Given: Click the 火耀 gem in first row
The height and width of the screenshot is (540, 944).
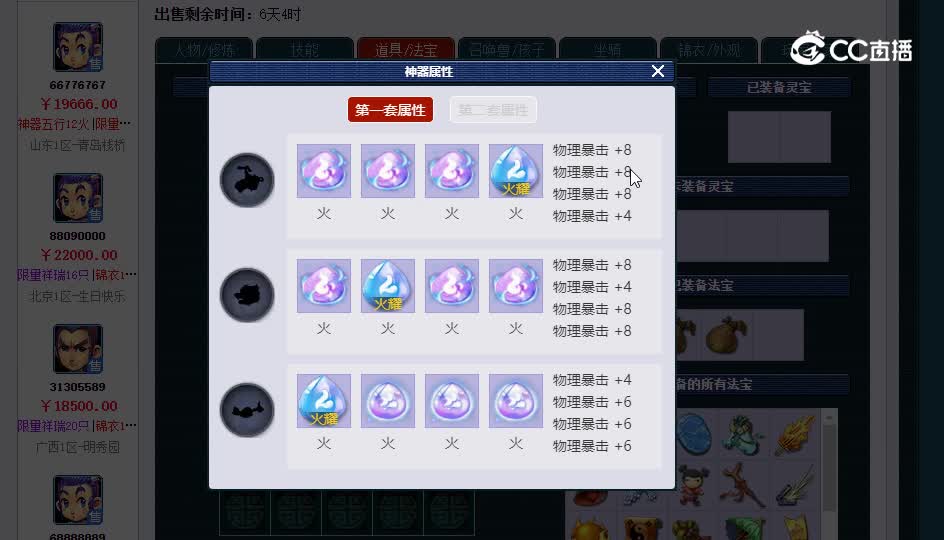Looking at the screenshot, I should pyautogui.click(x=515, y=171).
